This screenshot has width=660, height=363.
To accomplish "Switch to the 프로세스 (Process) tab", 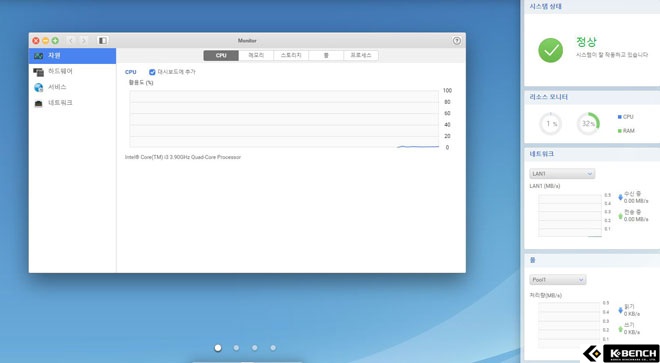I will [x=361, y=56].
